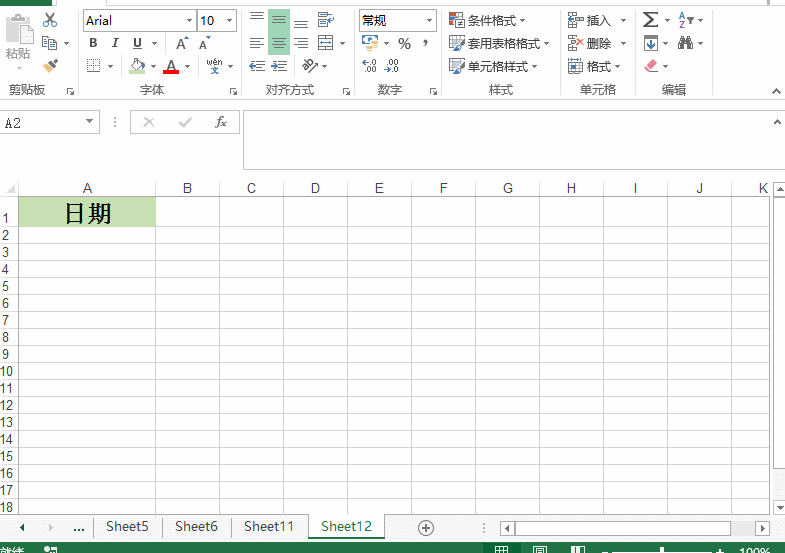Select the Sheet12 tab
Viewport: 785px width, 553px height.
click(346, 526)
